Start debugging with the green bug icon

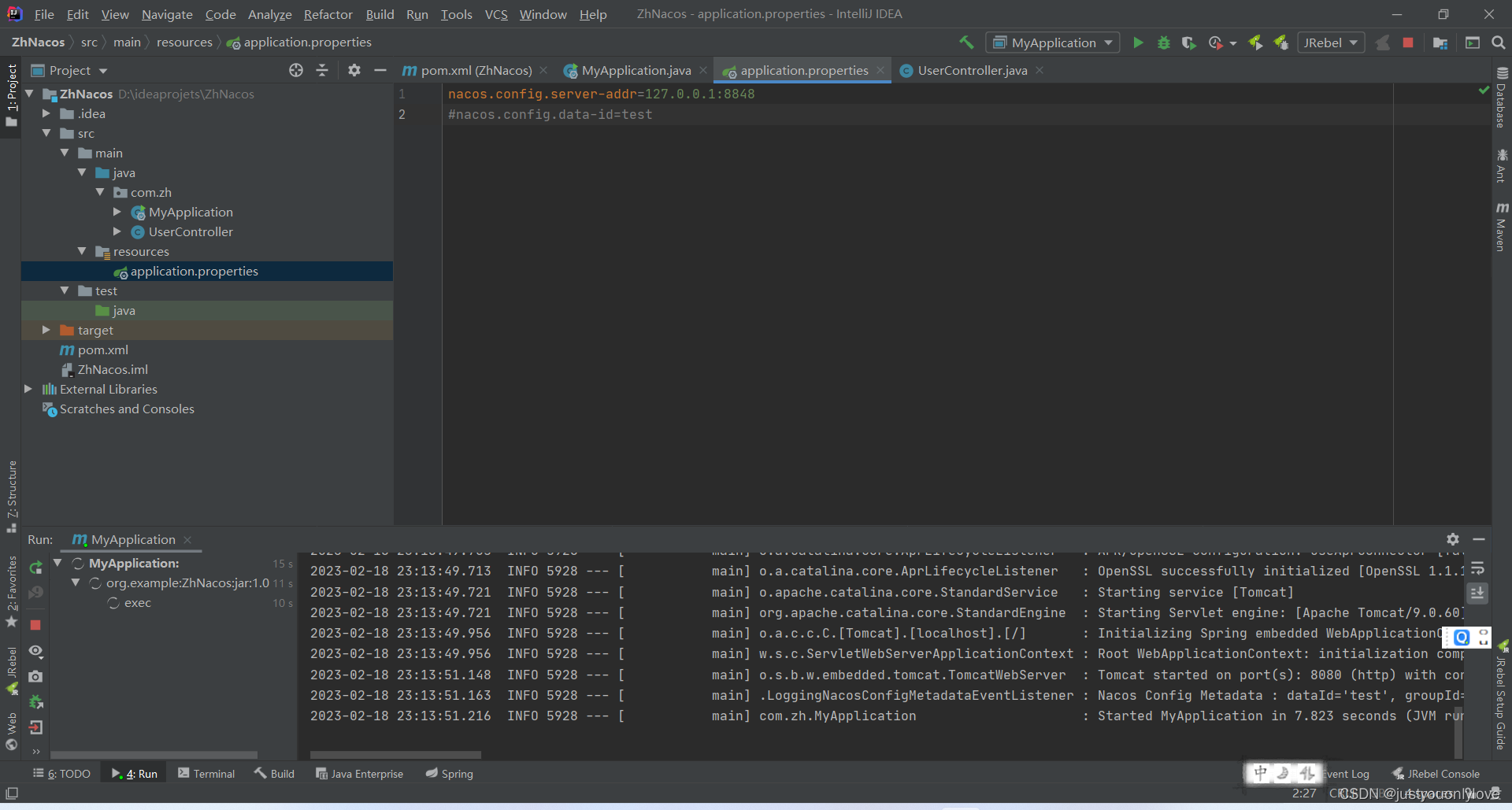[1163, 43]
